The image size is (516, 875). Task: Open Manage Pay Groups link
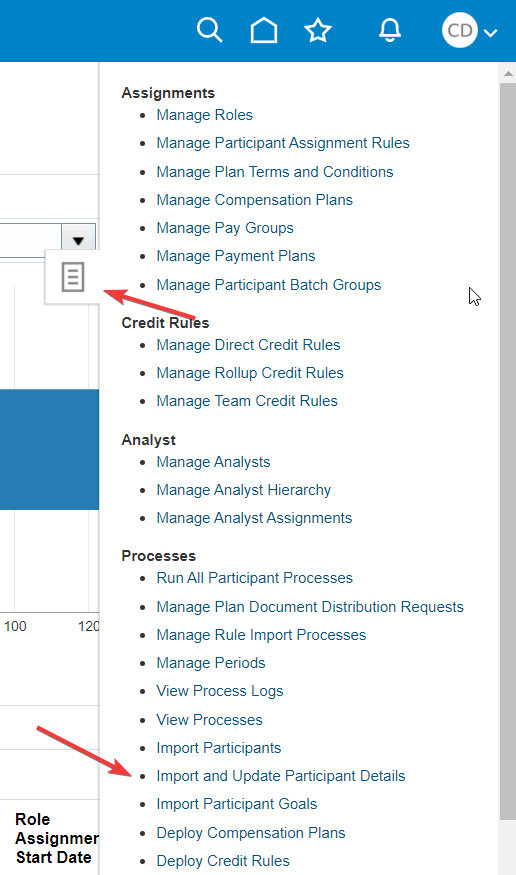coord(225,228)
